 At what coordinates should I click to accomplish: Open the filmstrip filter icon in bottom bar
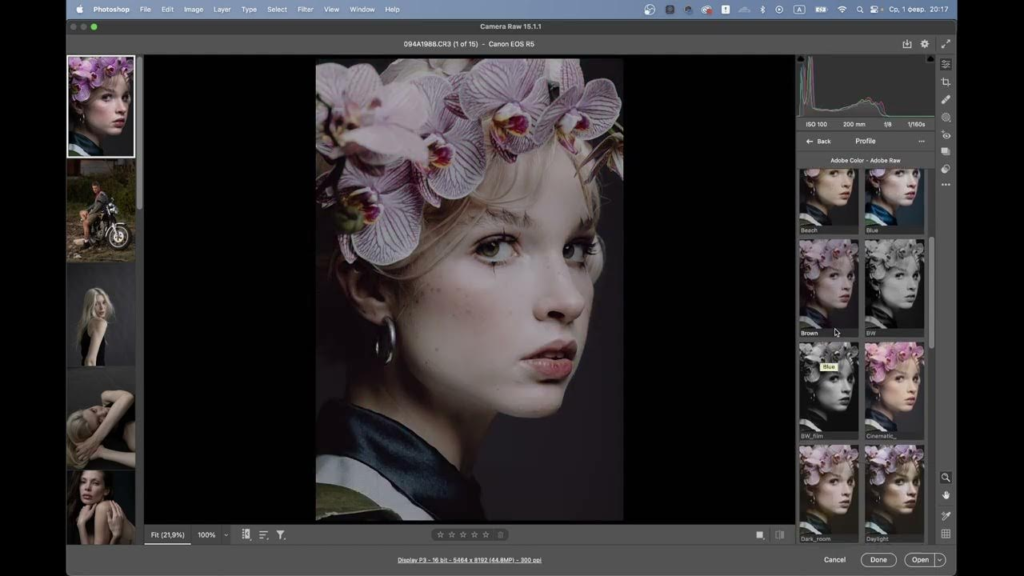(x=281, y=534)
